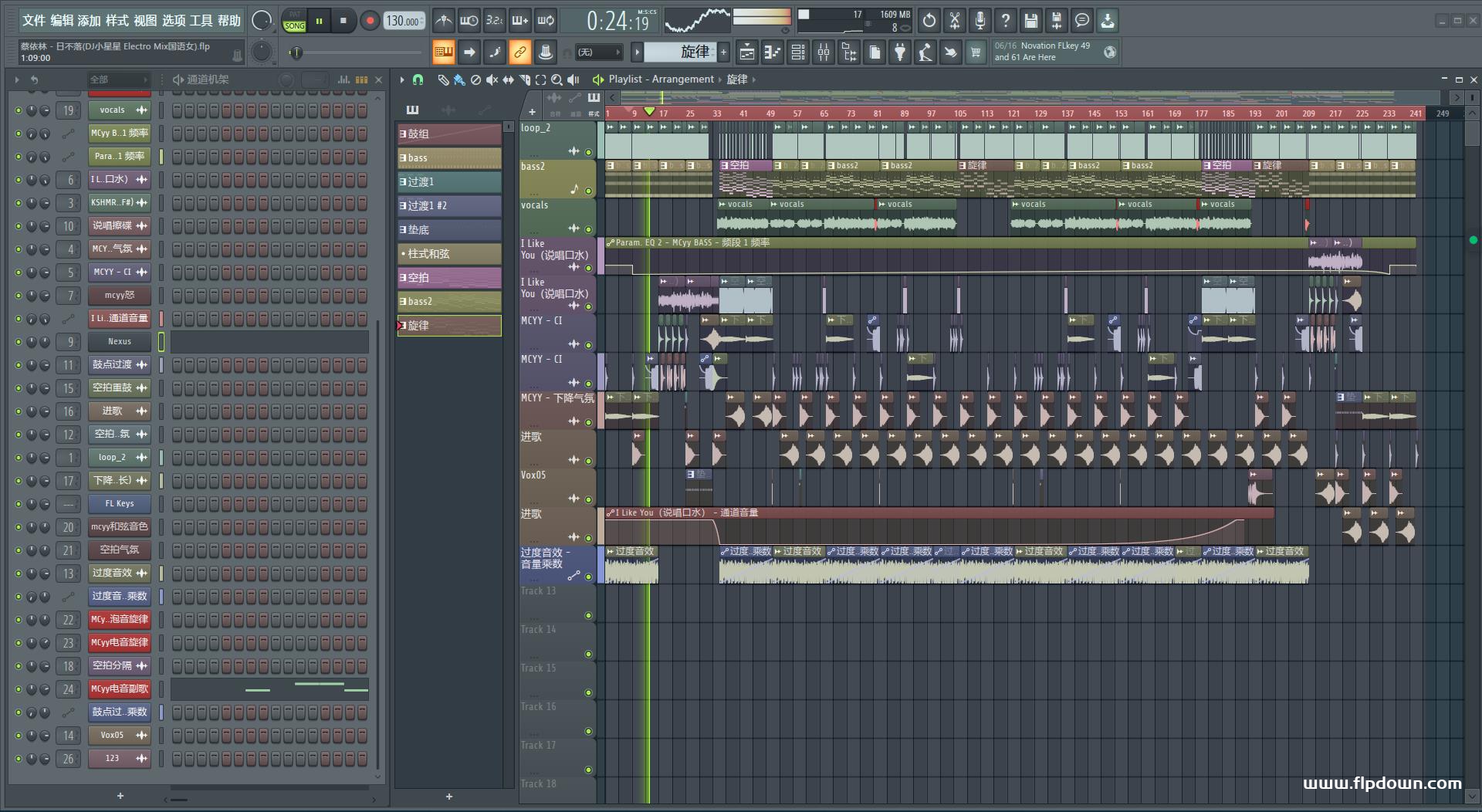This screenshot has height=812, width=1482.
Task: Click the one-click audio recording microphone icon
Action: (x=980, y=21)
